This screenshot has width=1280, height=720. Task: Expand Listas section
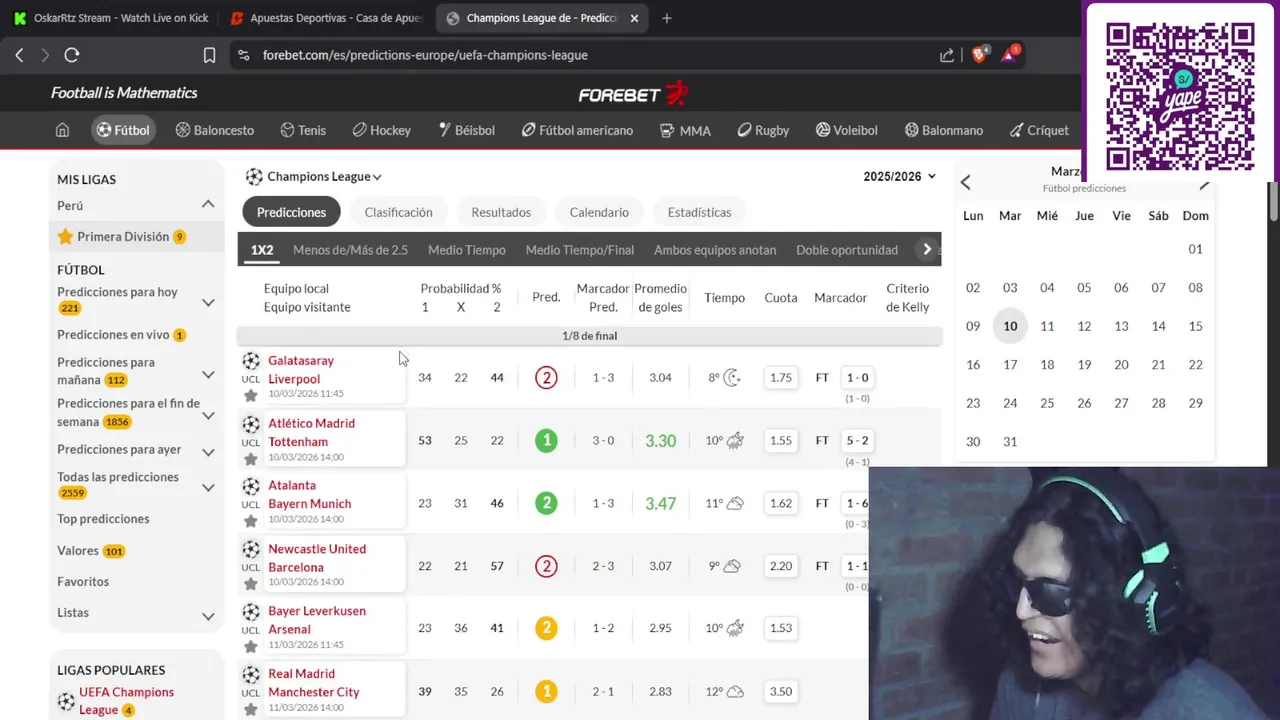point(208,617)
